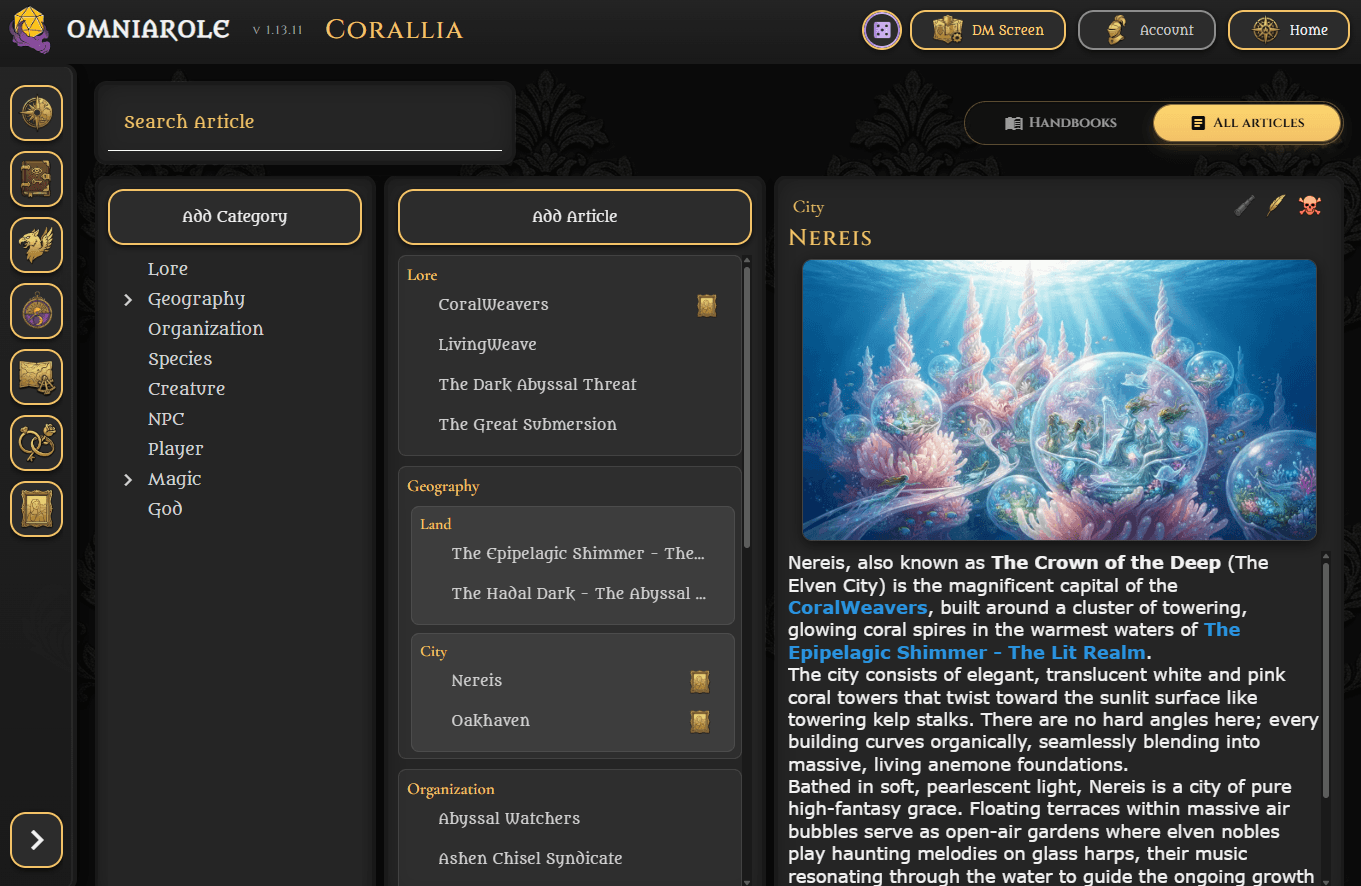
Task: Select the Geography category
Action: point(196,299)
